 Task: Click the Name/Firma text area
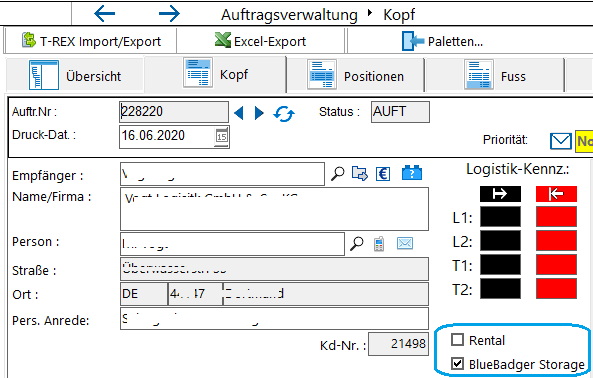274,209
